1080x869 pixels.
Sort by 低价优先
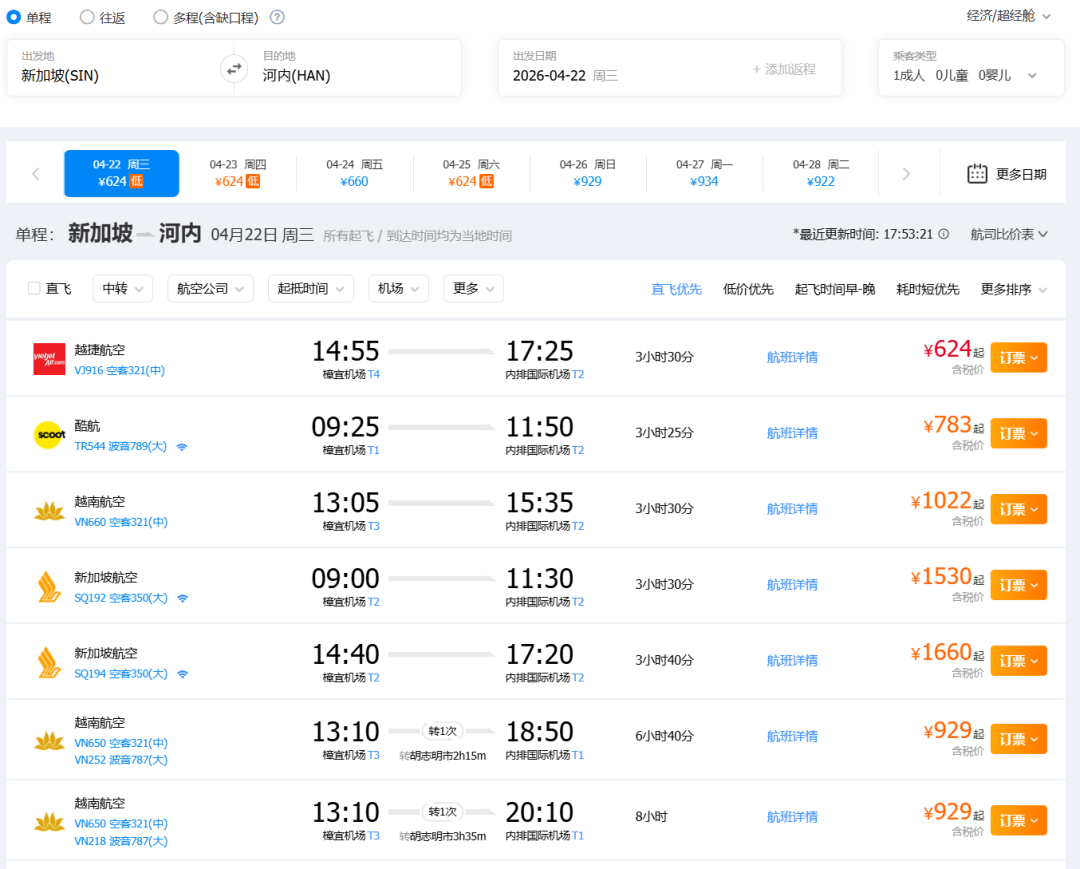pyautogui.click(x=748, y=289)
